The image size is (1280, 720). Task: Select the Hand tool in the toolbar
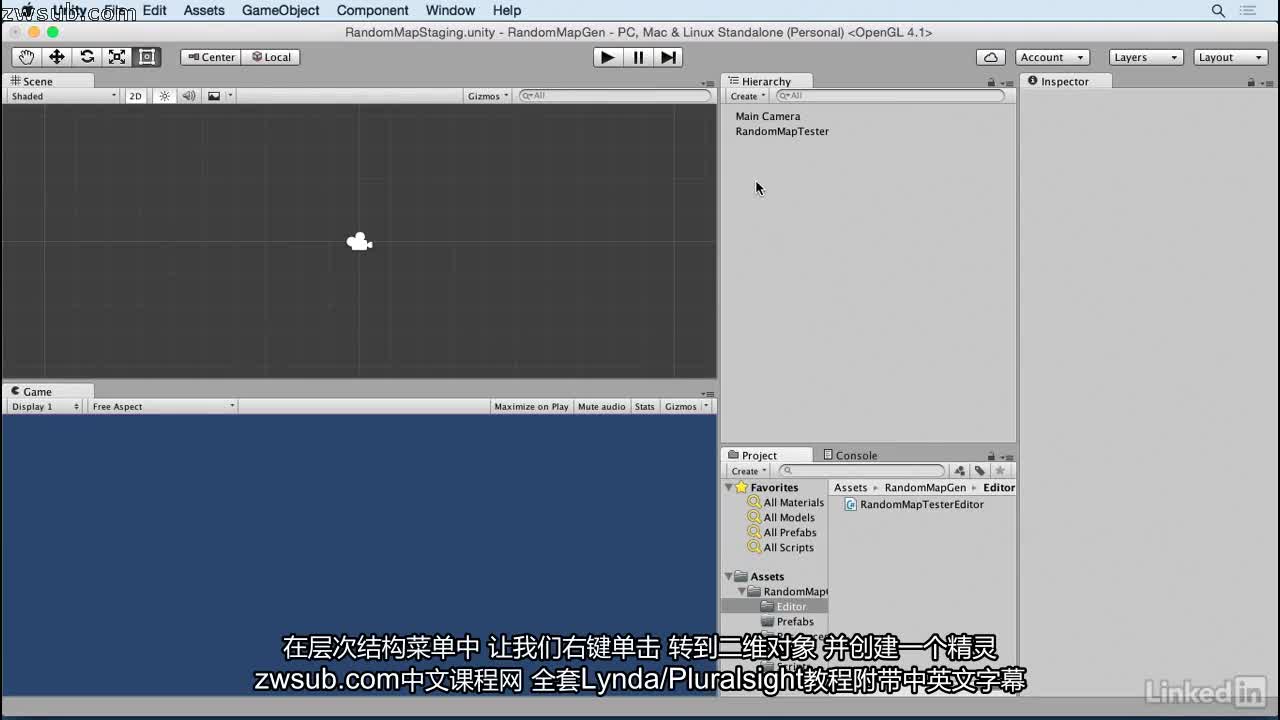pos(26,57)
